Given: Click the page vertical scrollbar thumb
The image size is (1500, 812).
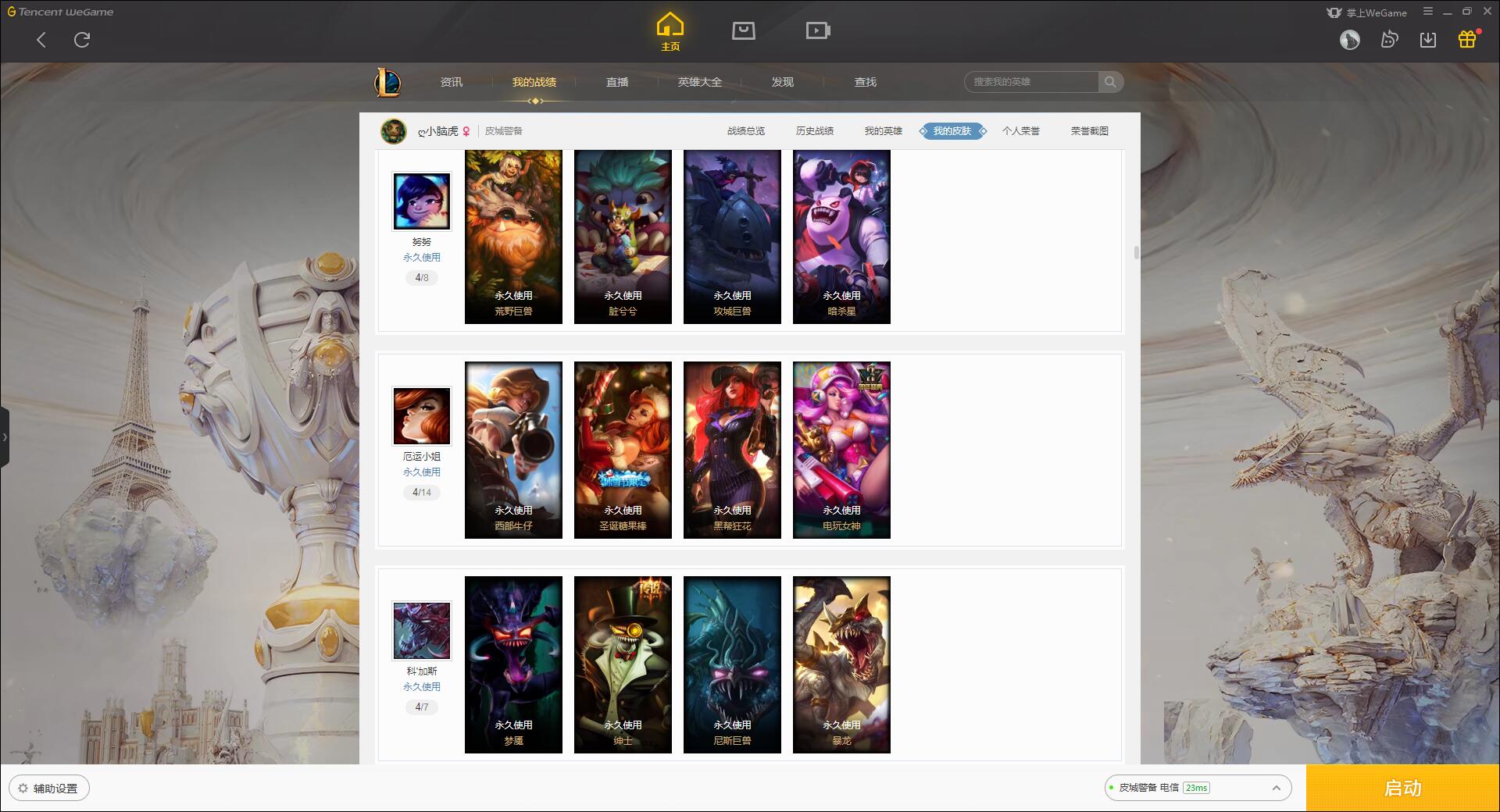Looking at the screenshot, I should (1136, 253).
